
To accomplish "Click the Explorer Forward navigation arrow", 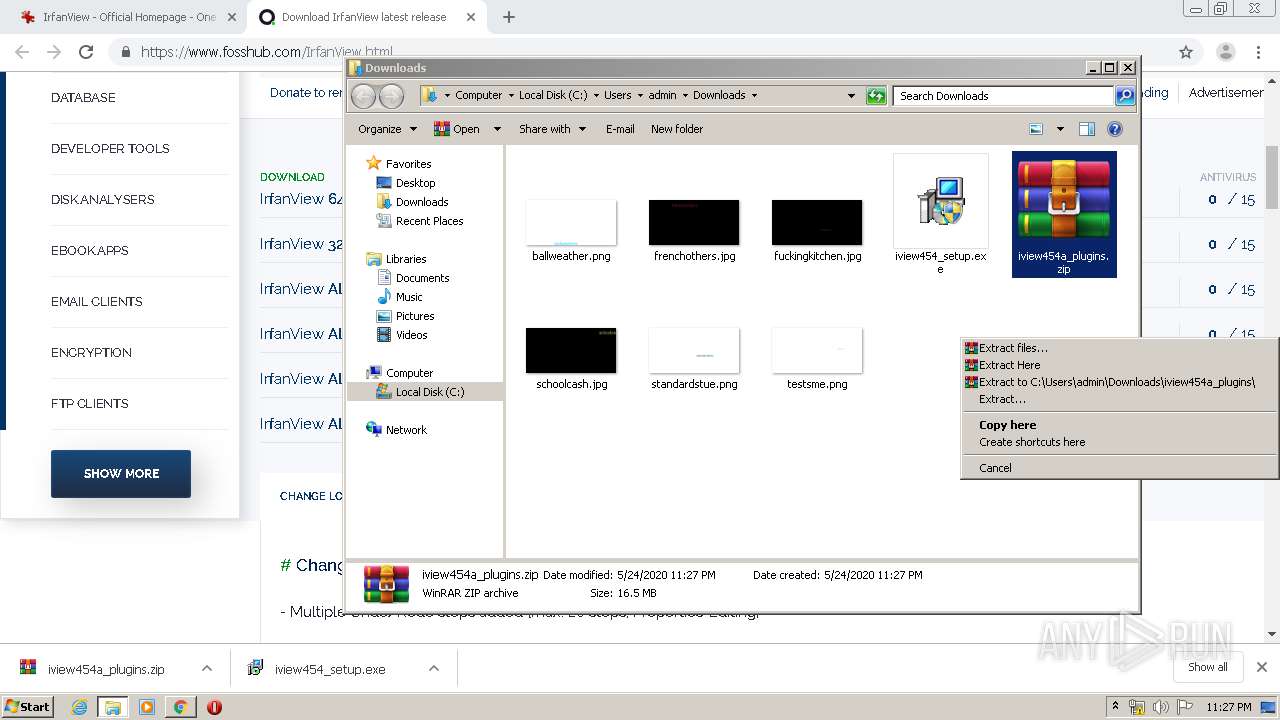I will 392,96.
